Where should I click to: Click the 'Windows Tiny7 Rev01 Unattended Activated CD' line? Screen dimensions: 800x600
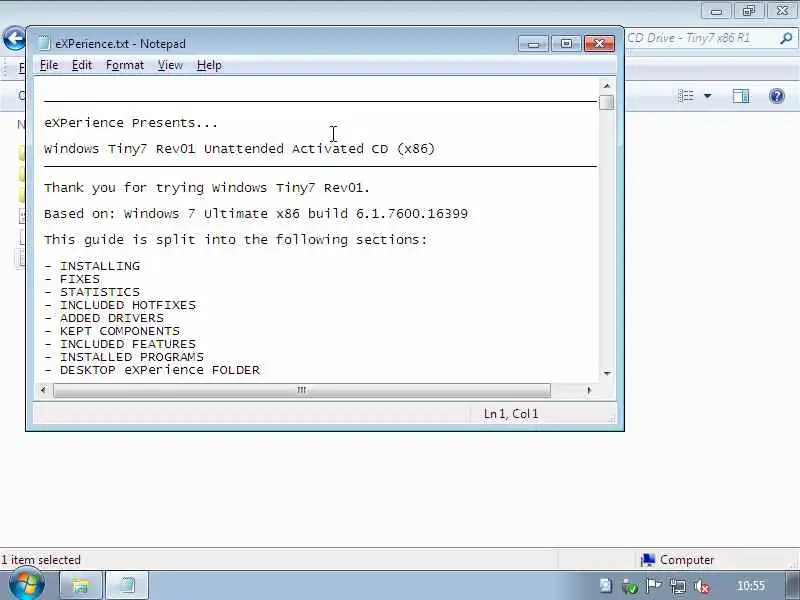239,149
